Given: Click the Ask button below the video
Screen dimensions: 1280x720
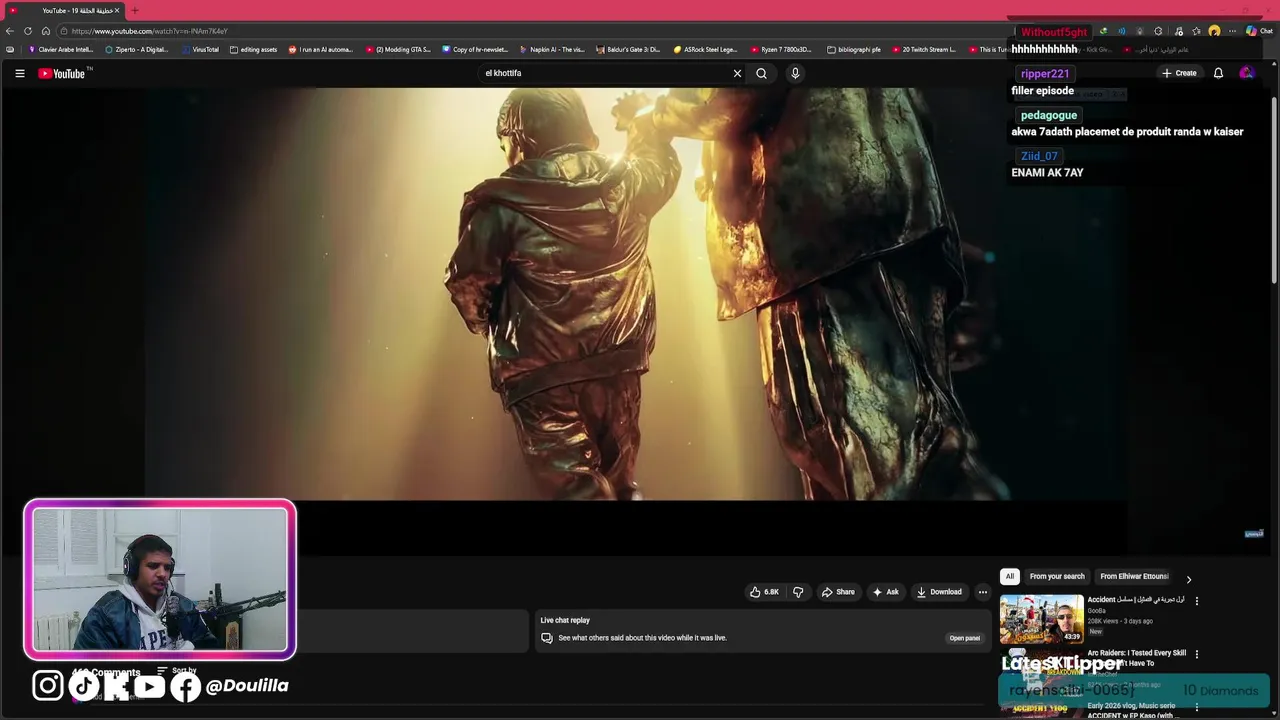Looking at the screenshot, I should click(886, 592).
